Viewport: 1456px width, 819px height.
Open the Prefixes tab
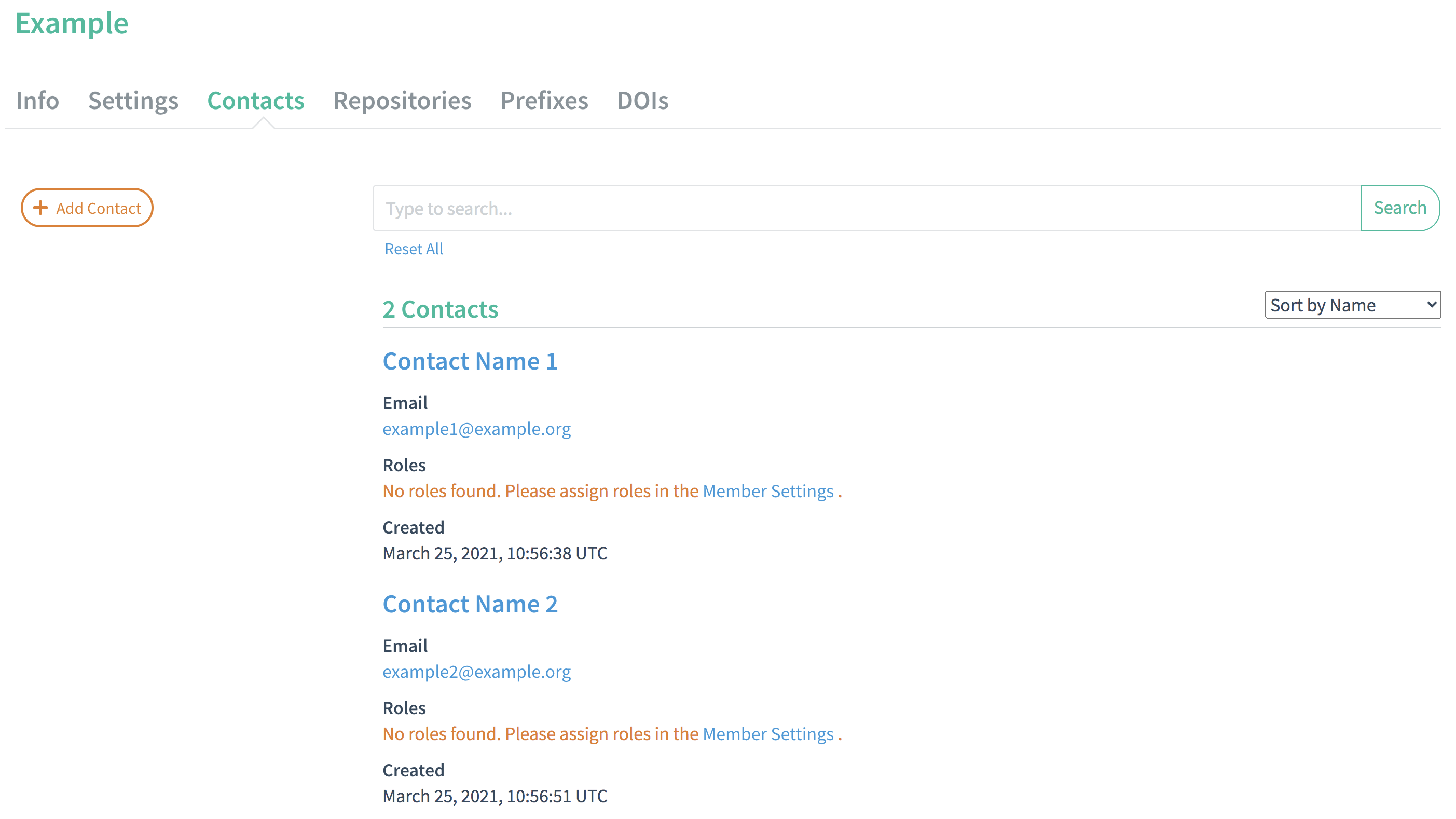[544, 101]
